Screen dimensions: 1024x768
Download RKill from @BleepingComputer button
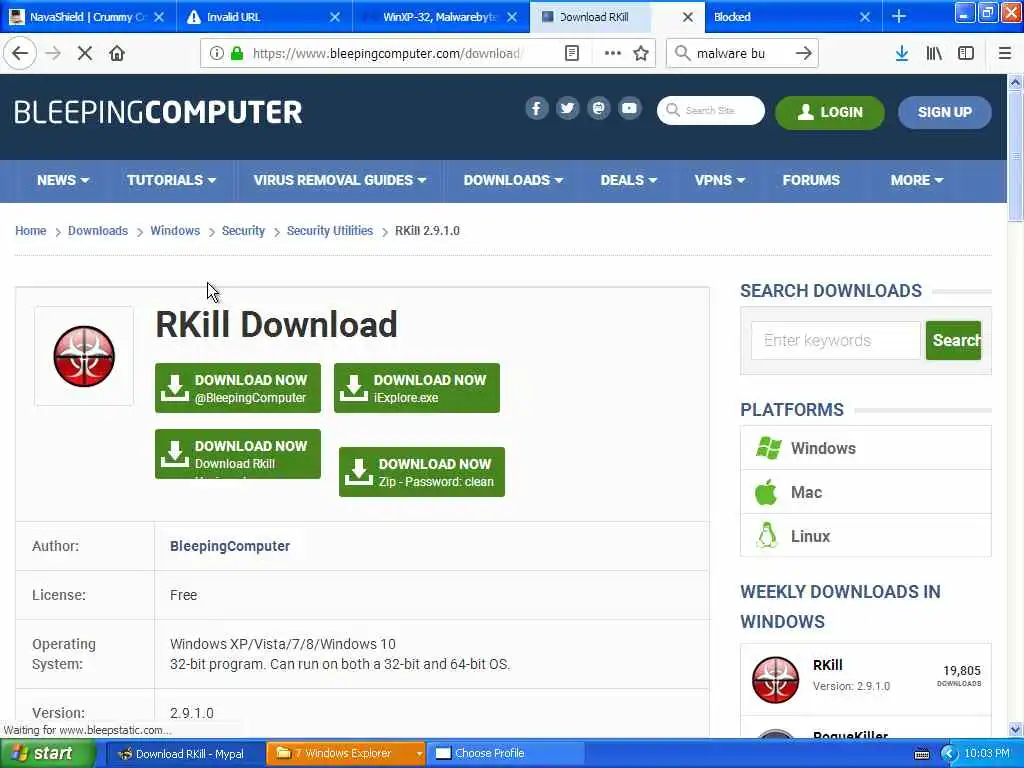(x=238, y=388)
